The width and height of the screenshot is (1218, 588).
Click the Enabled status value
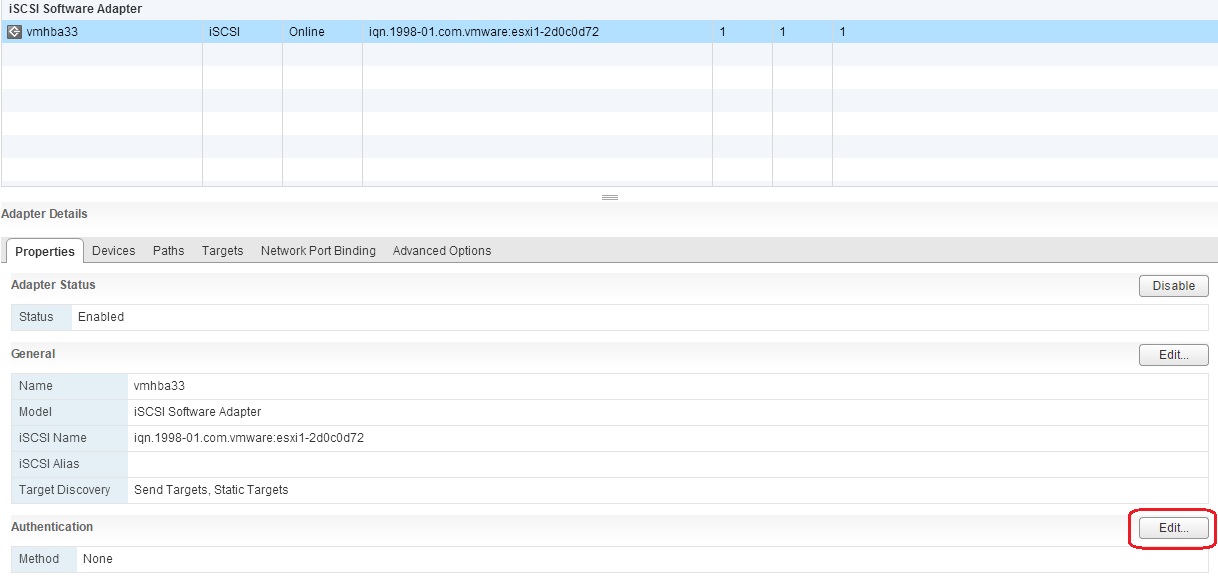click(100, 316)
